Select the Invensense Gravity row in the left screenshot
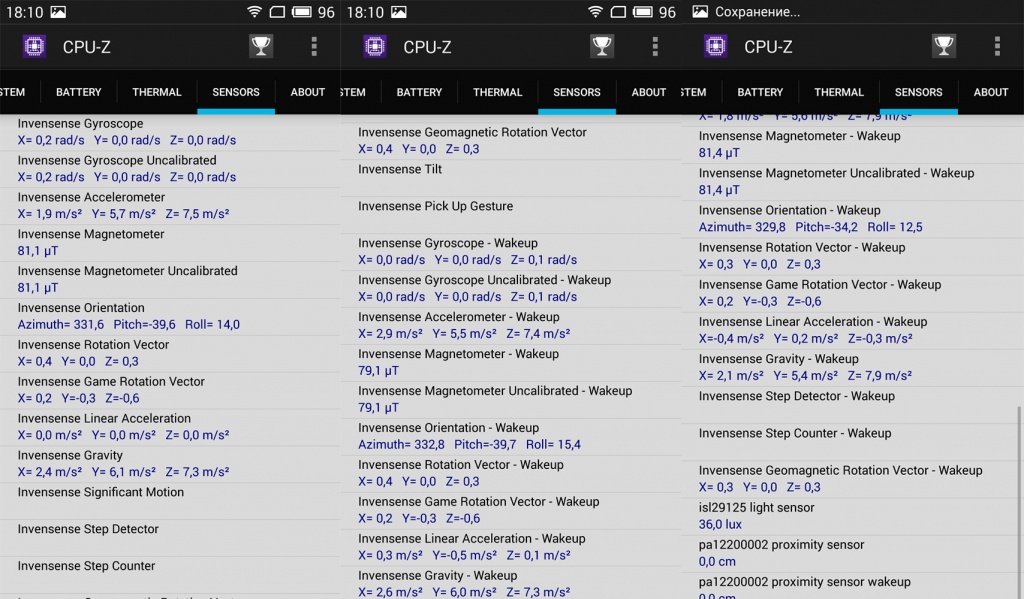 pyautogui.click(x=170, y=464)
